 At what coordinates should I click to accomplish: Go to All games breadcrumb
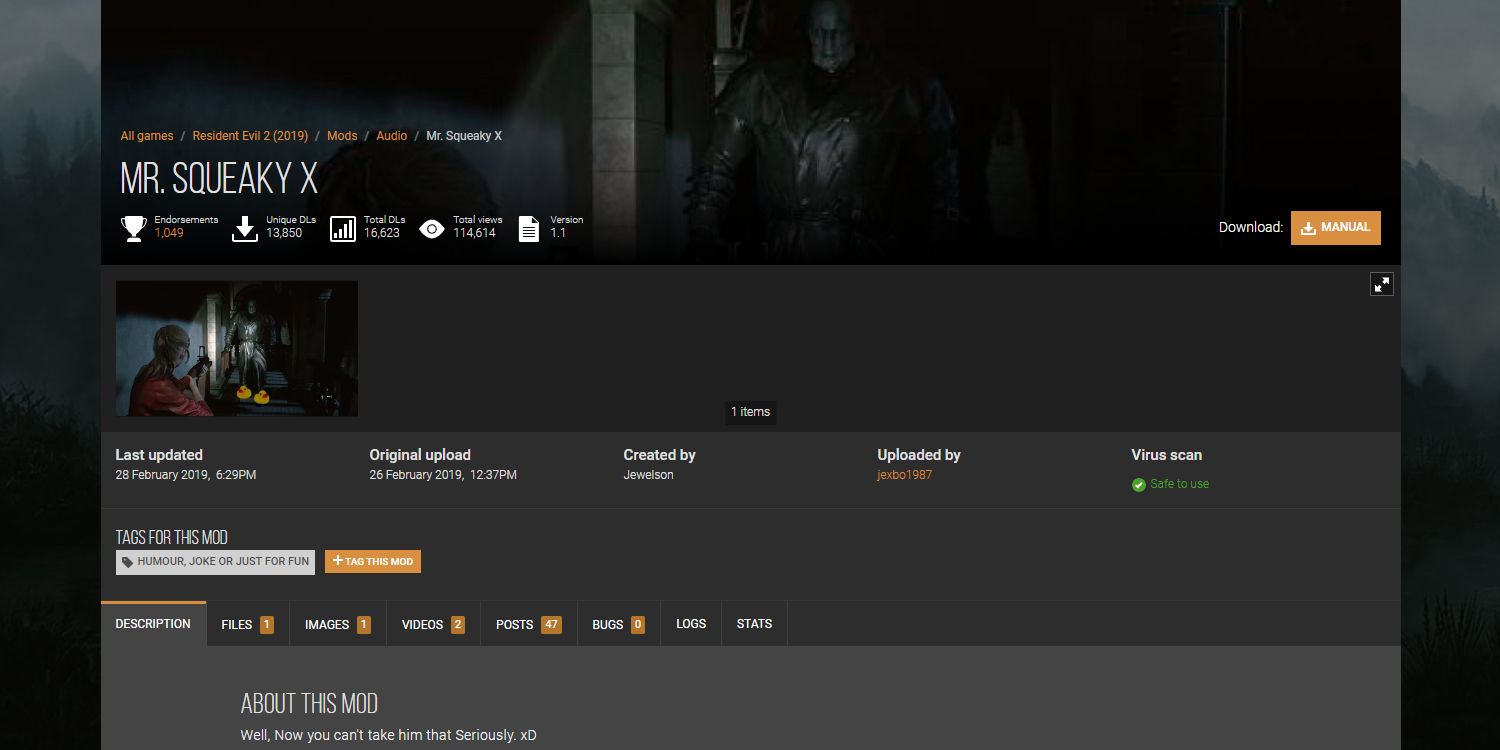[147, 136]
